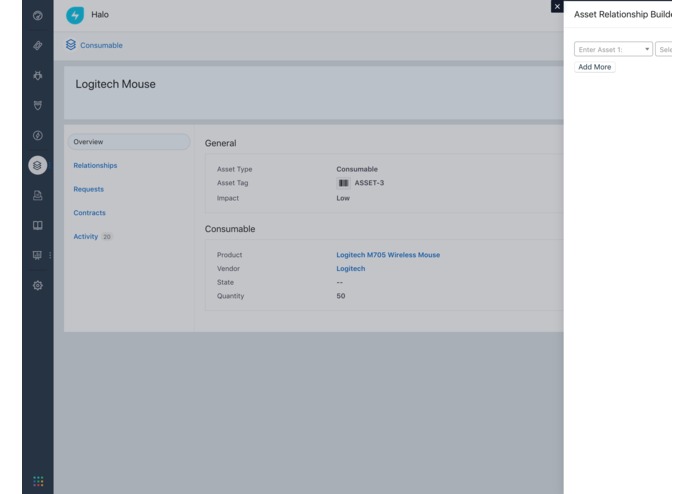The image size is (695, 494).
Task: Click the Consumable value next to Asset Type
Action: click(x=357, y=169)
